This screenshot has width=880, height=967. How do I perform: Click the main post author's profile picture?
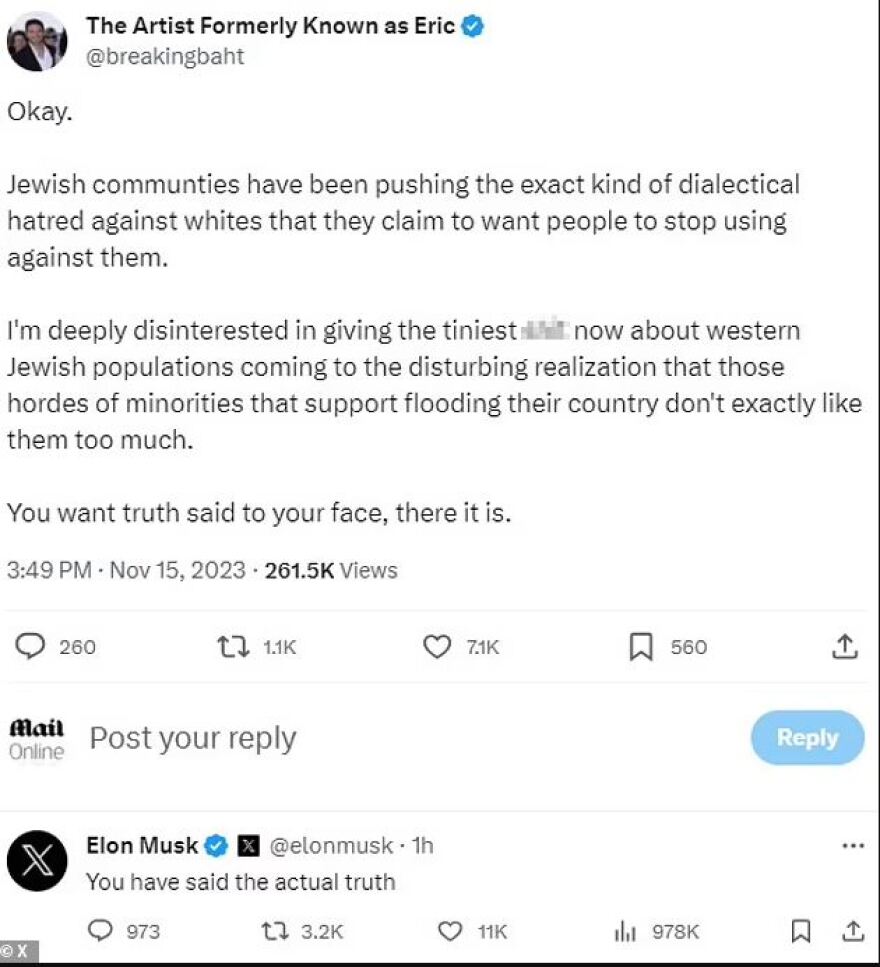click(37, 42)
